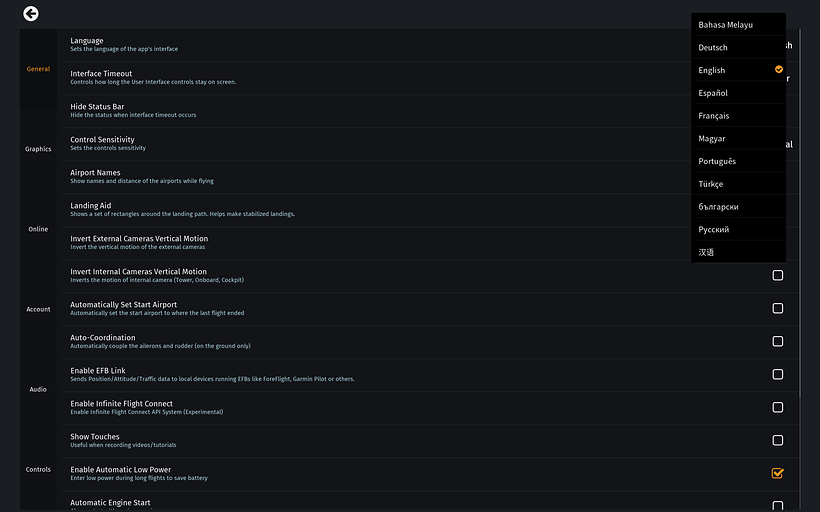Screen dimensions: 820x512
Task: Pick Français from the language options
Action: coord(714,116)
